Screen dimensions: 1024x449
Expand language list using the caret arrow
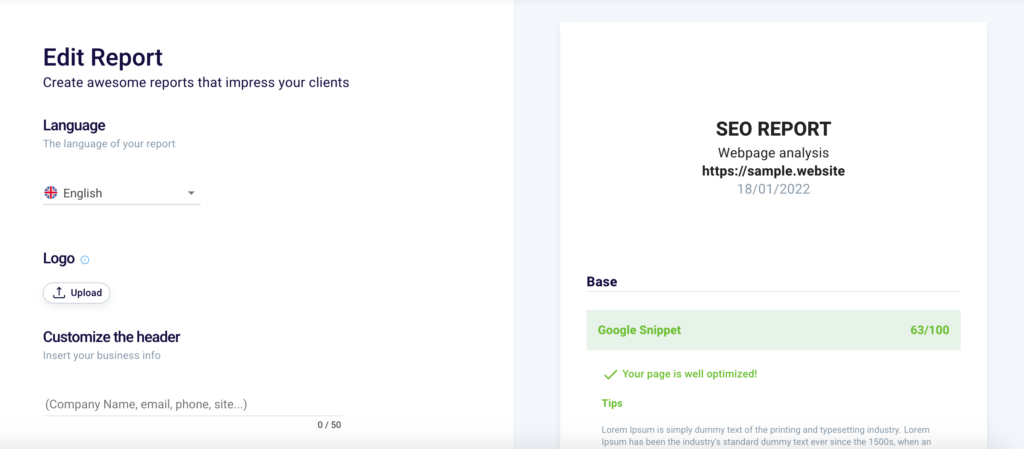tap(191, 193)
